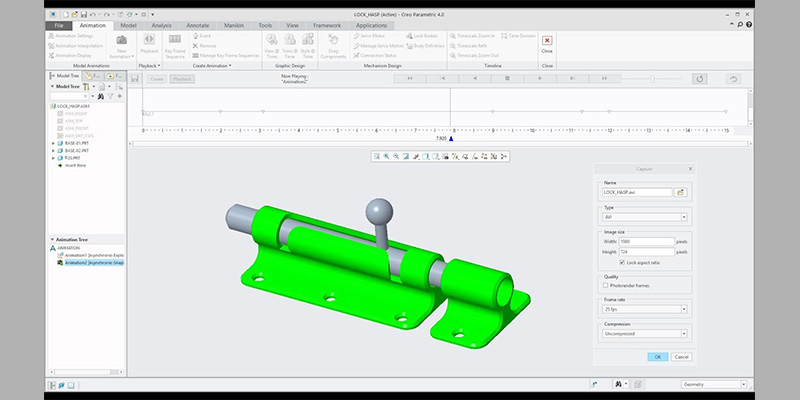Open Animation Interpolation

(76, 45)
